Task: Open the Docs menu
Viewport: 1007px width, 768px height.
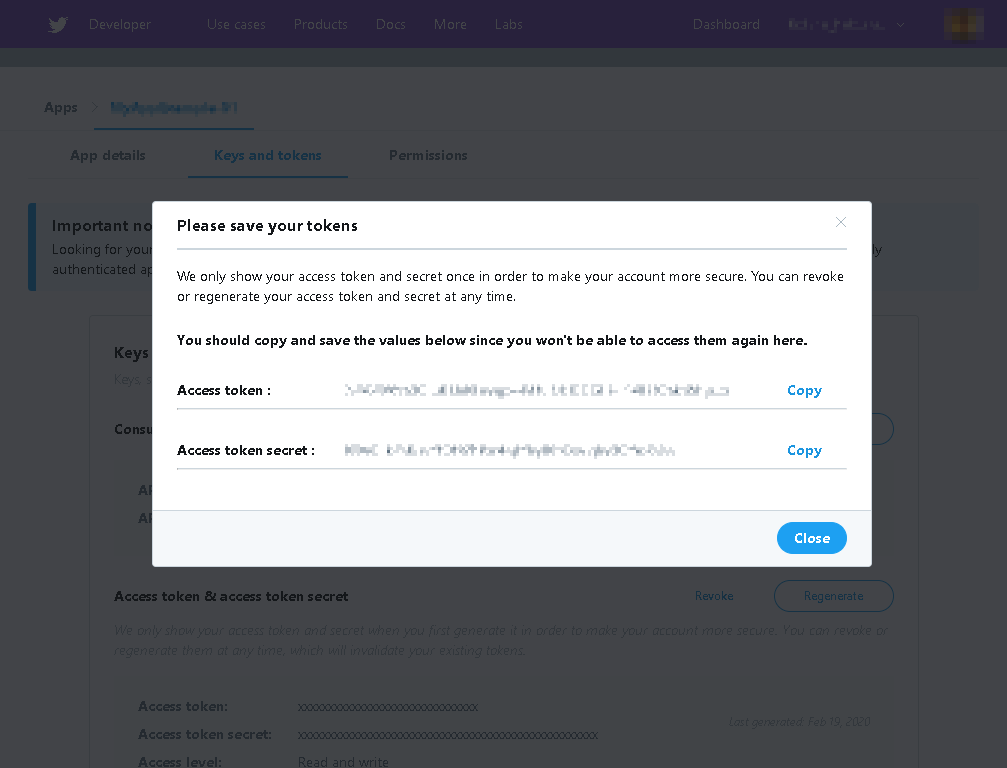Action: 390,24
